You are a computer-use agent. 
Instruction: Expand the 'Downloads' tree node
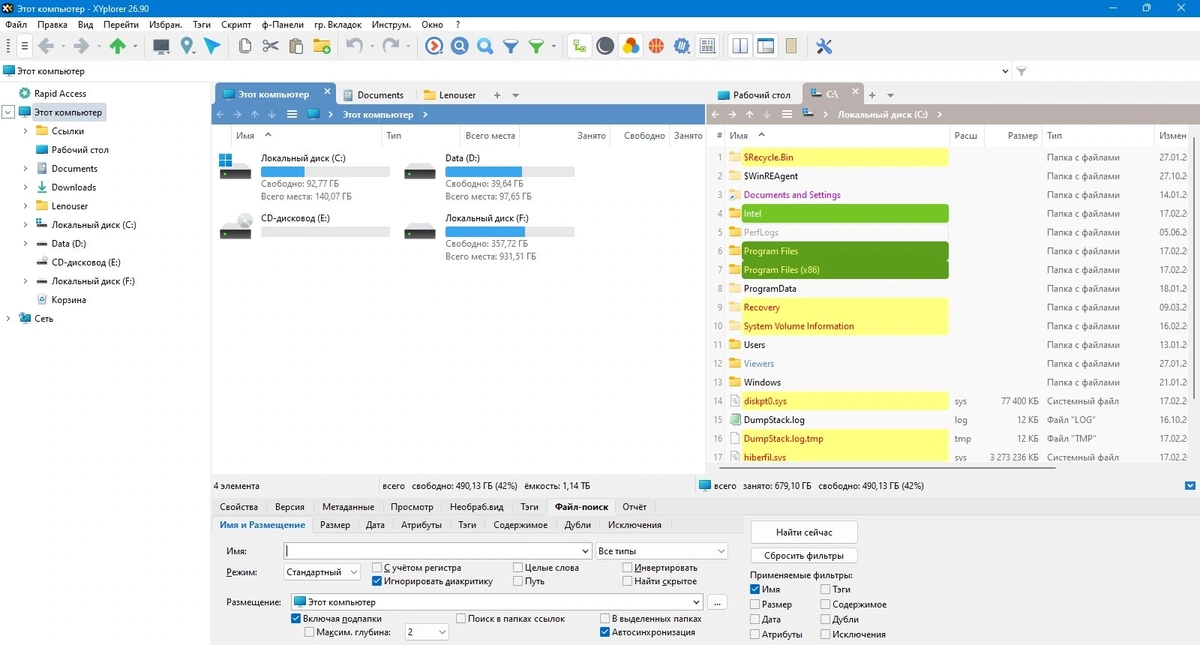click(x=26, y=187)
